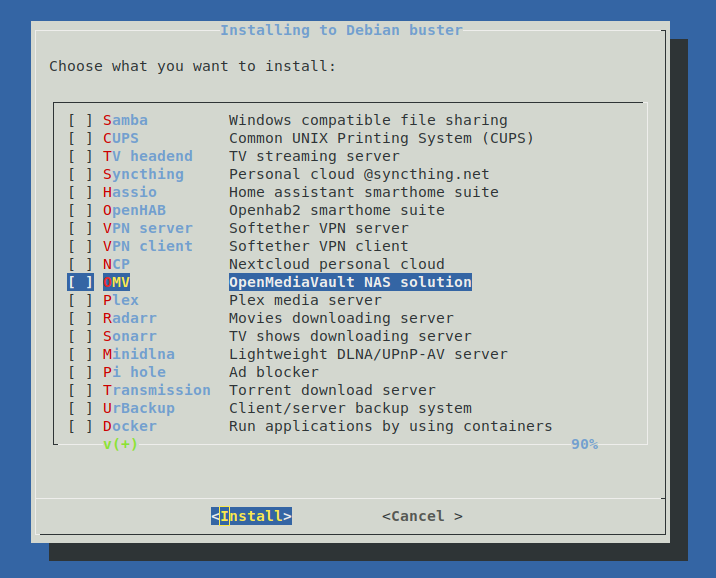Select the NCP entry name
The image size is (716, 578).
(116, 264)
